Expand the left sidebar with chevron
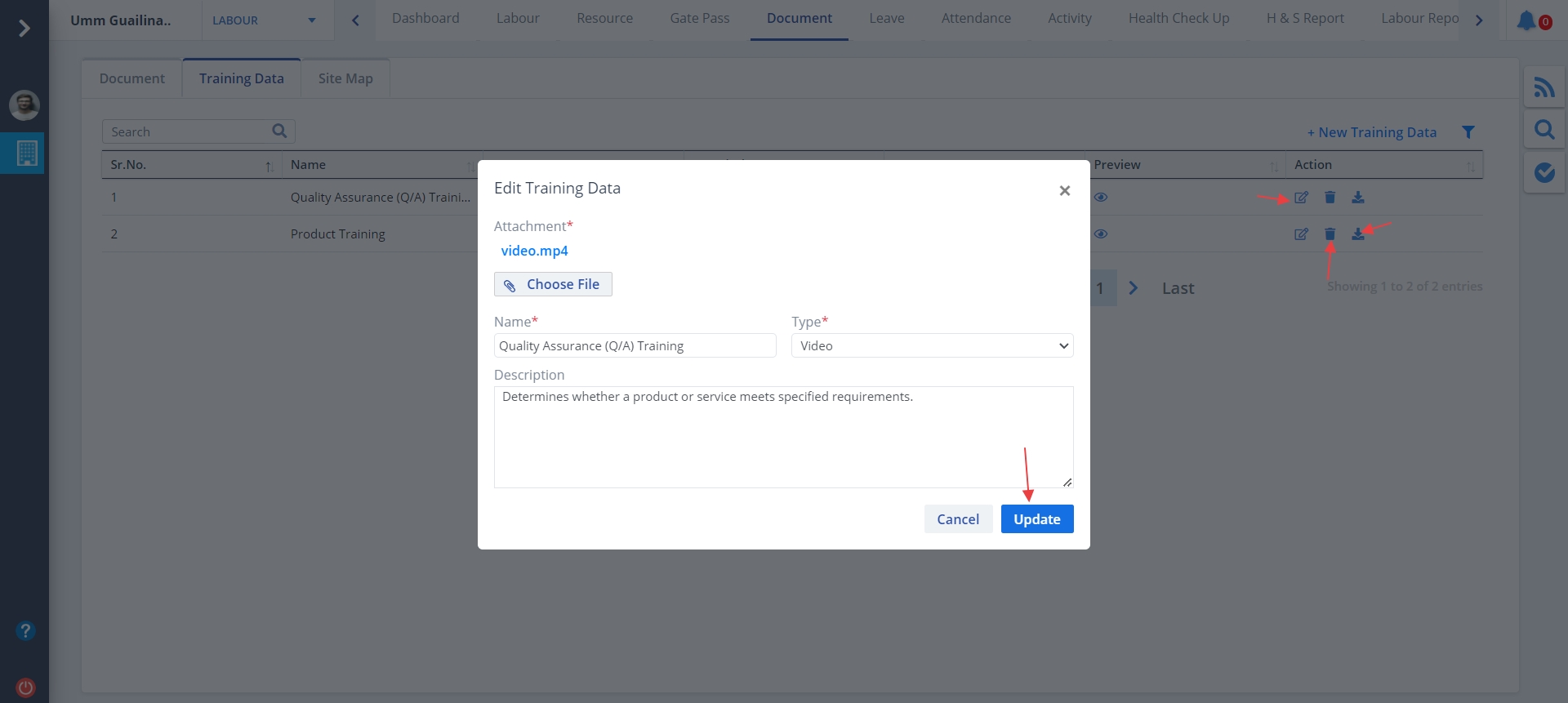 click(24, 29)
